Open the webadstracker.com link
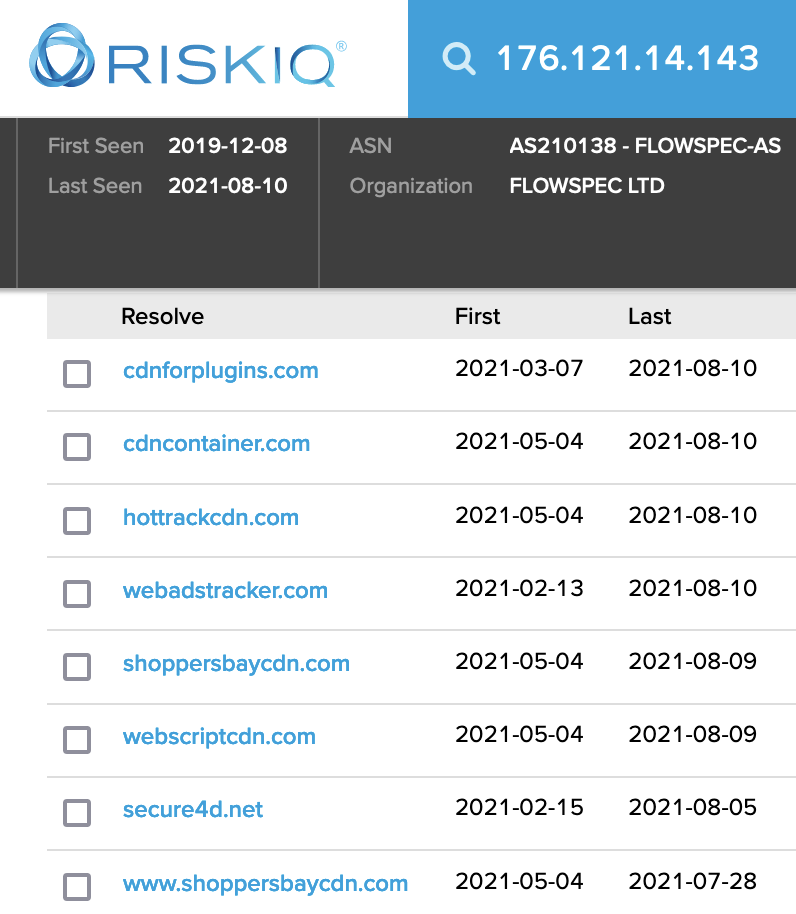 coord(225,590)
